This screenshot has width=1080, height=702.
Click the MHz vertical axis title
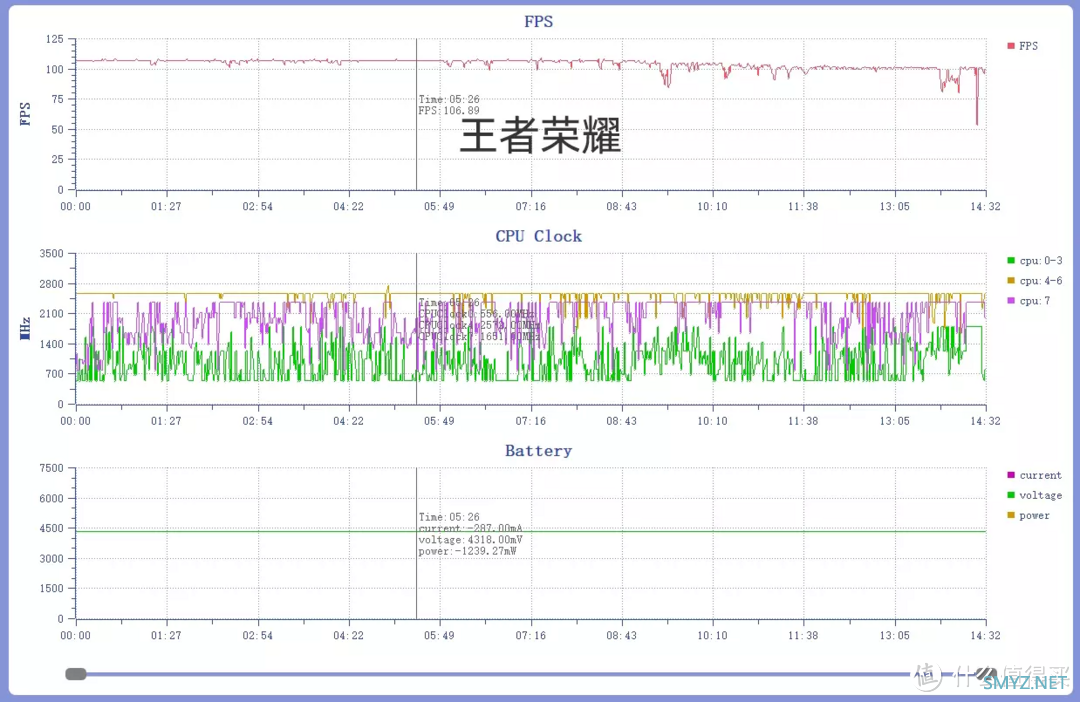[25, 329]
